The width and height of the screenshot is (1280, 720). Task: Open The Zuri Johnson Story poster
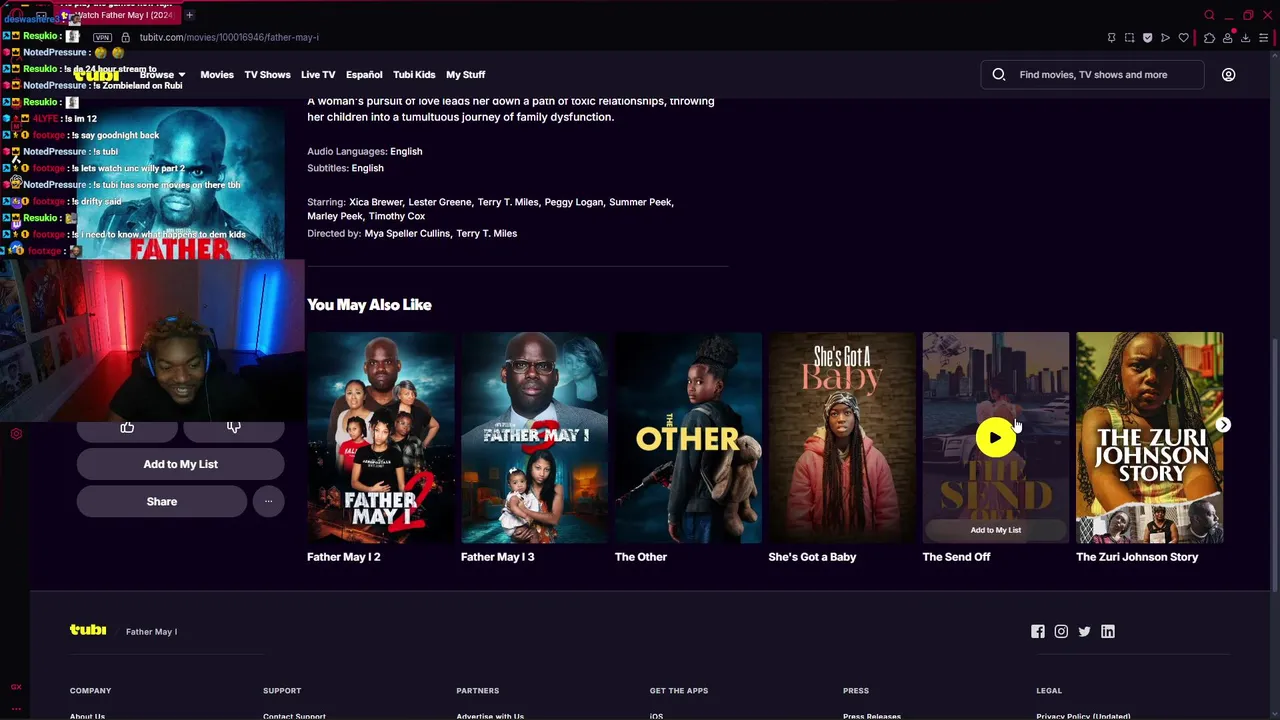click(x=1150, y=437)
